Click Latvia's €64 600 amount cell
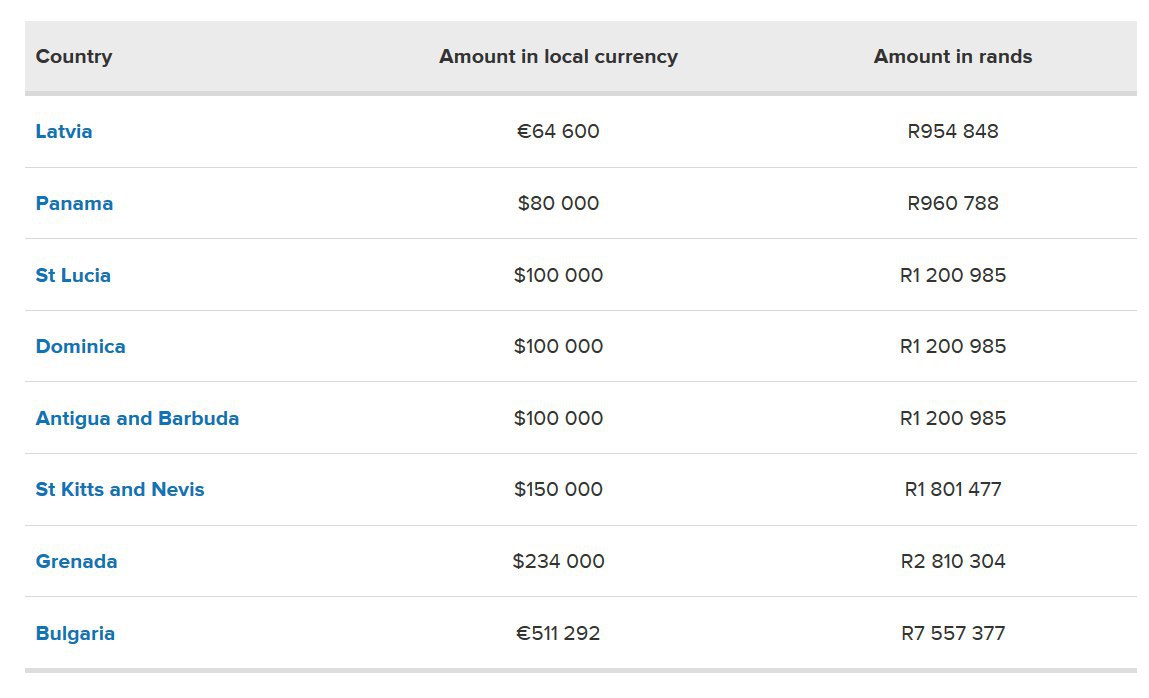Viewport: 1149px width, 698px height. (x=558, y=131)
